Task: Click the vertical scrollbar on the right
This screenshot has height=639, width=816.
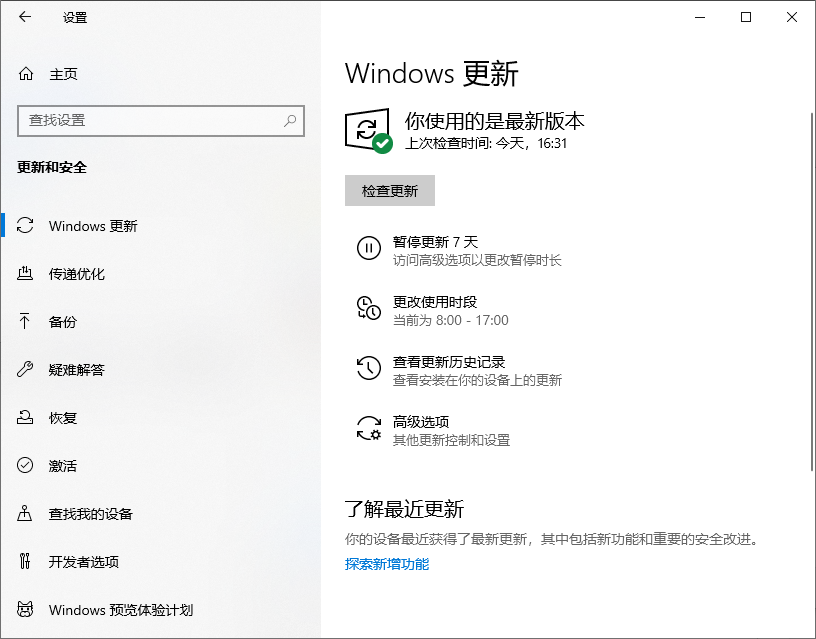Action: [812, 291]
